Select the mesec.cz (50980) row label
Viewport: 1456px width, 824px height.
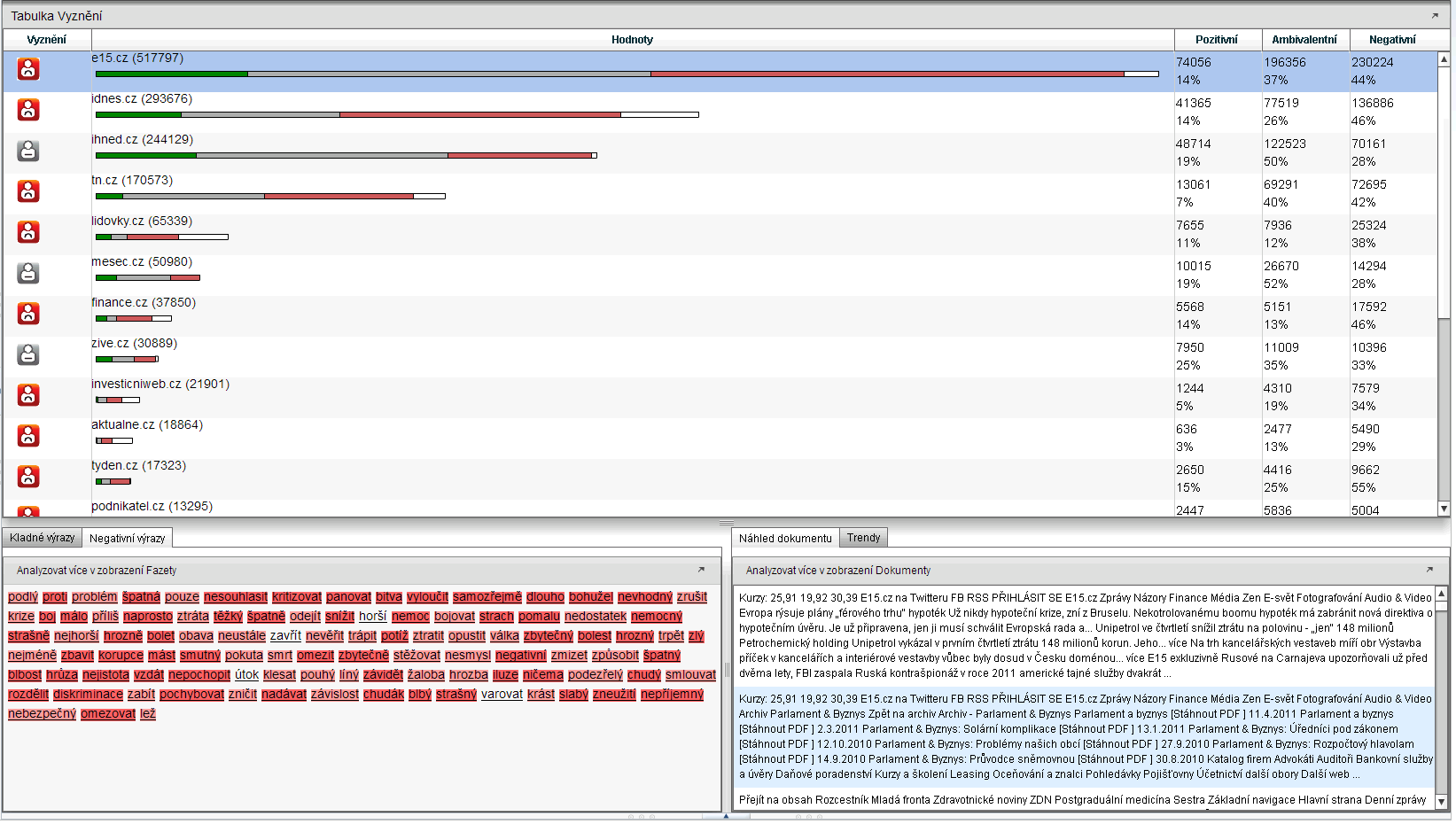tap(142, 262)
